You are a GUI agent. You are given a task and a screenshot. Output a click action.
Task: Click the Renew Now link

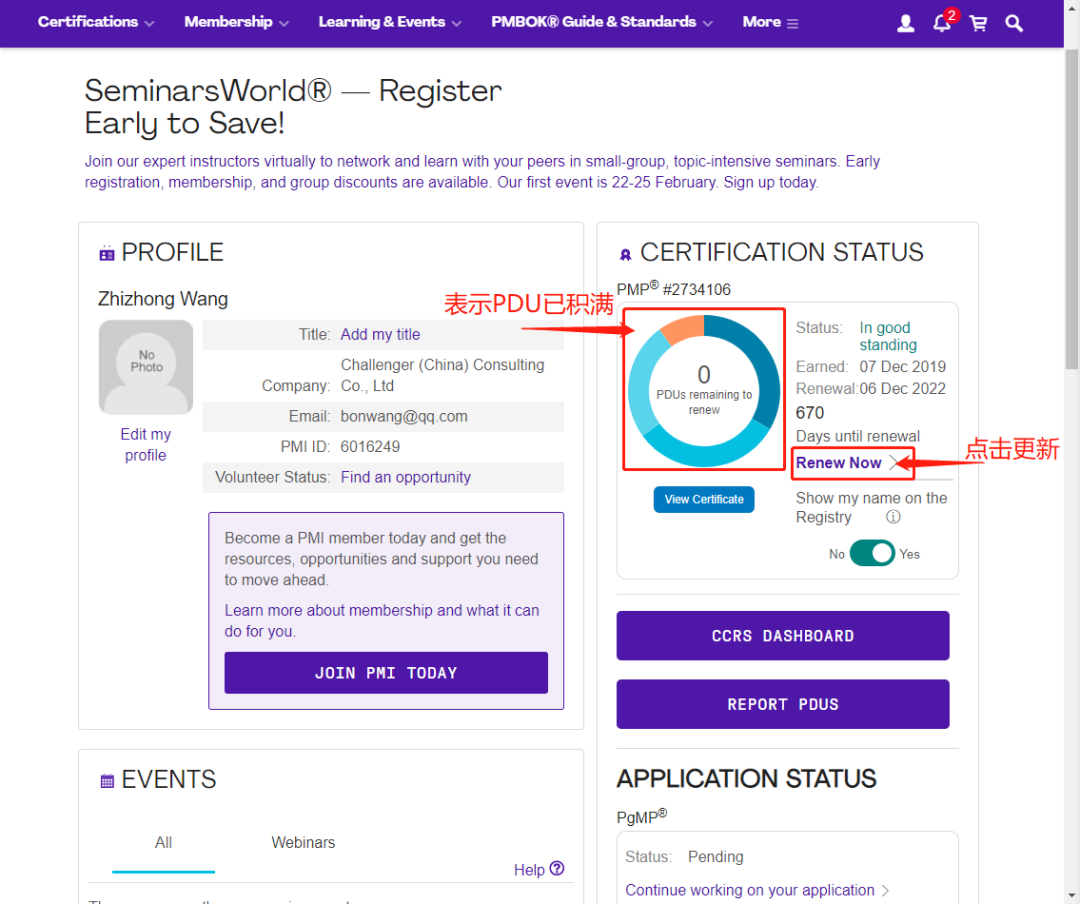click(838, 462)
